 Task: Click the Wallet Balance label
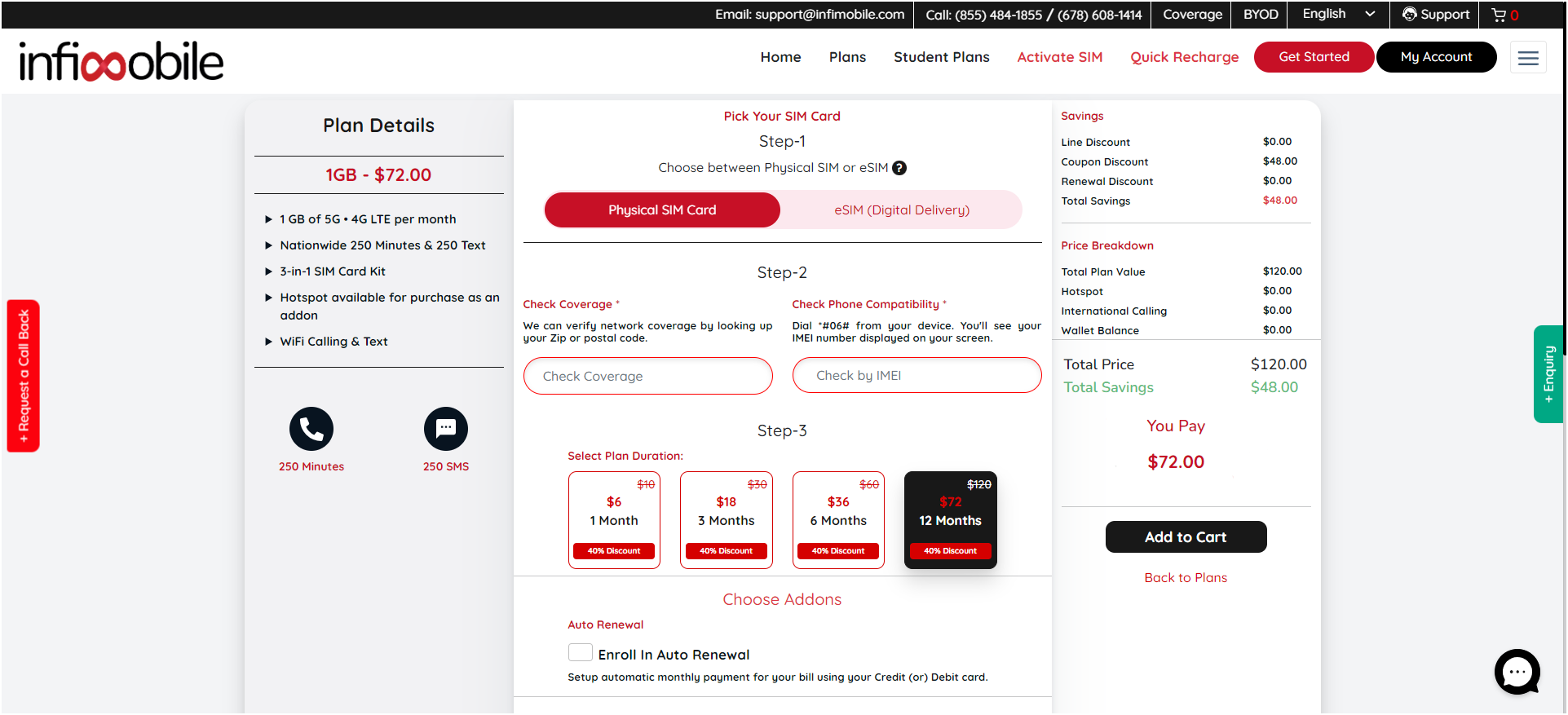(x=1100, y=331)
